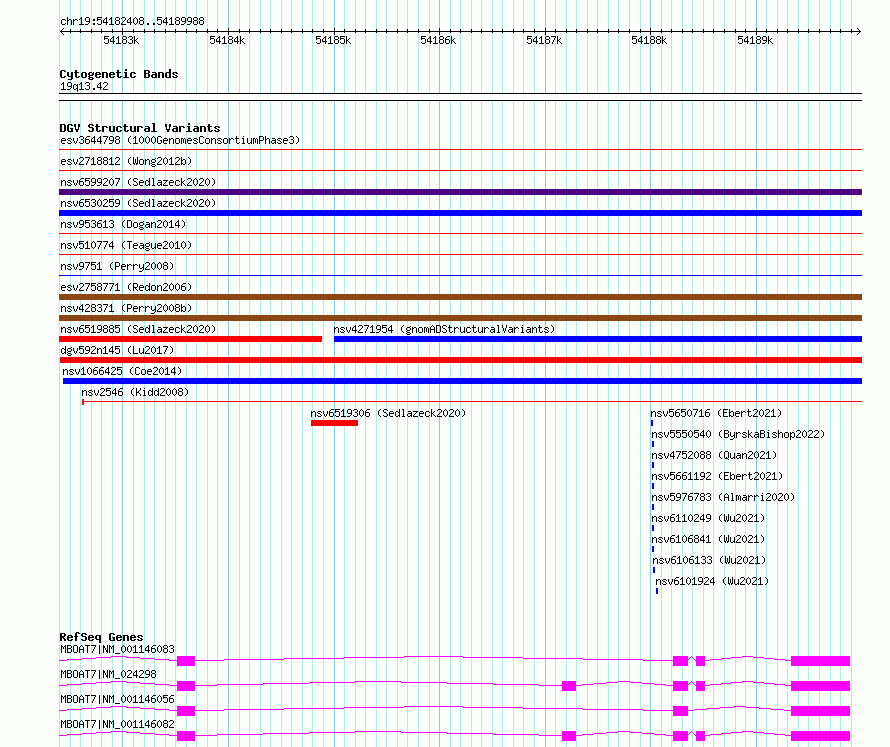Click the 54187k ruler position label
The height and width of the screenshot is (747, 890).
coord(544,40)
